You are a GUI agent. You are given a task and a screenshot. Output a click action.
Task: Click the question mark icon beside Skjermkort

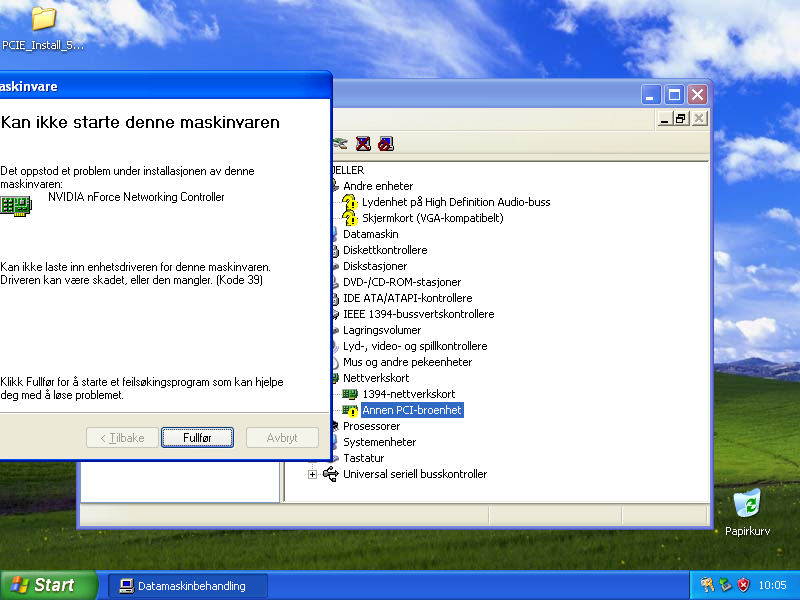(349, 218)
